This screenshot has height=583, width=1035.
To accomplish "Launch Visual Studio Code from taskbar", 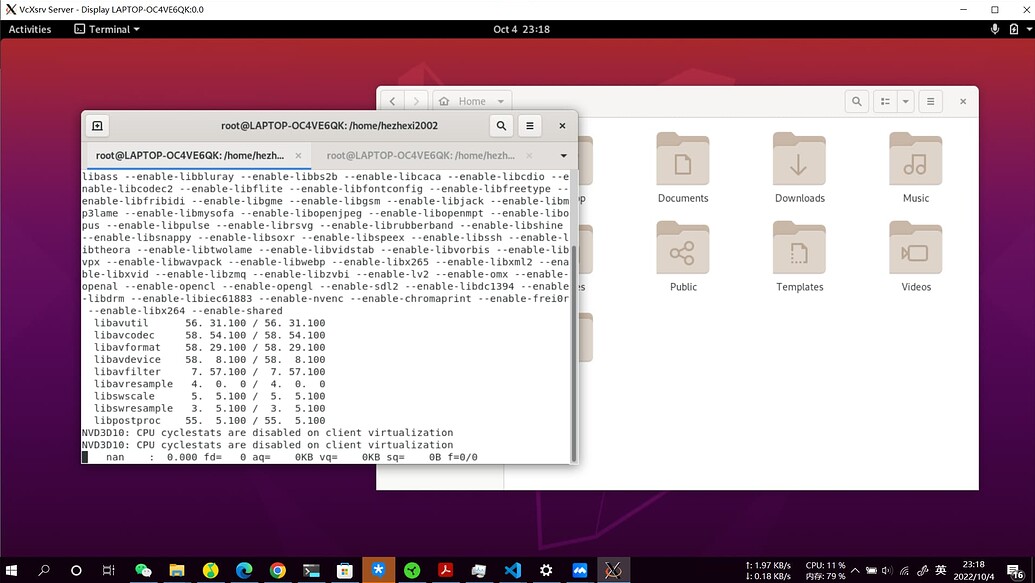I will point(512,570).
